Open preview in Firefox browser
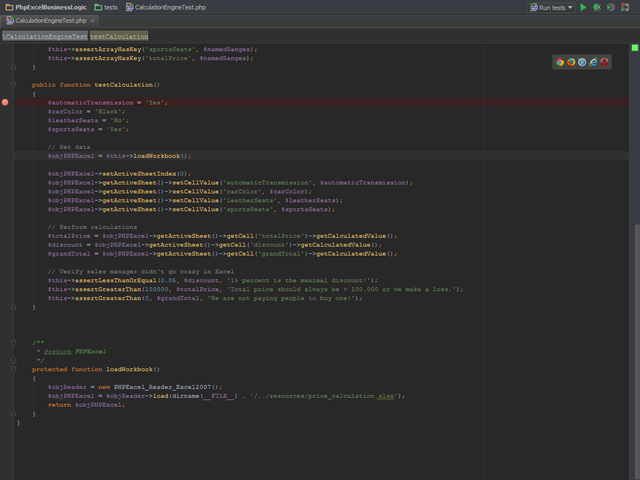 point(571,62)
